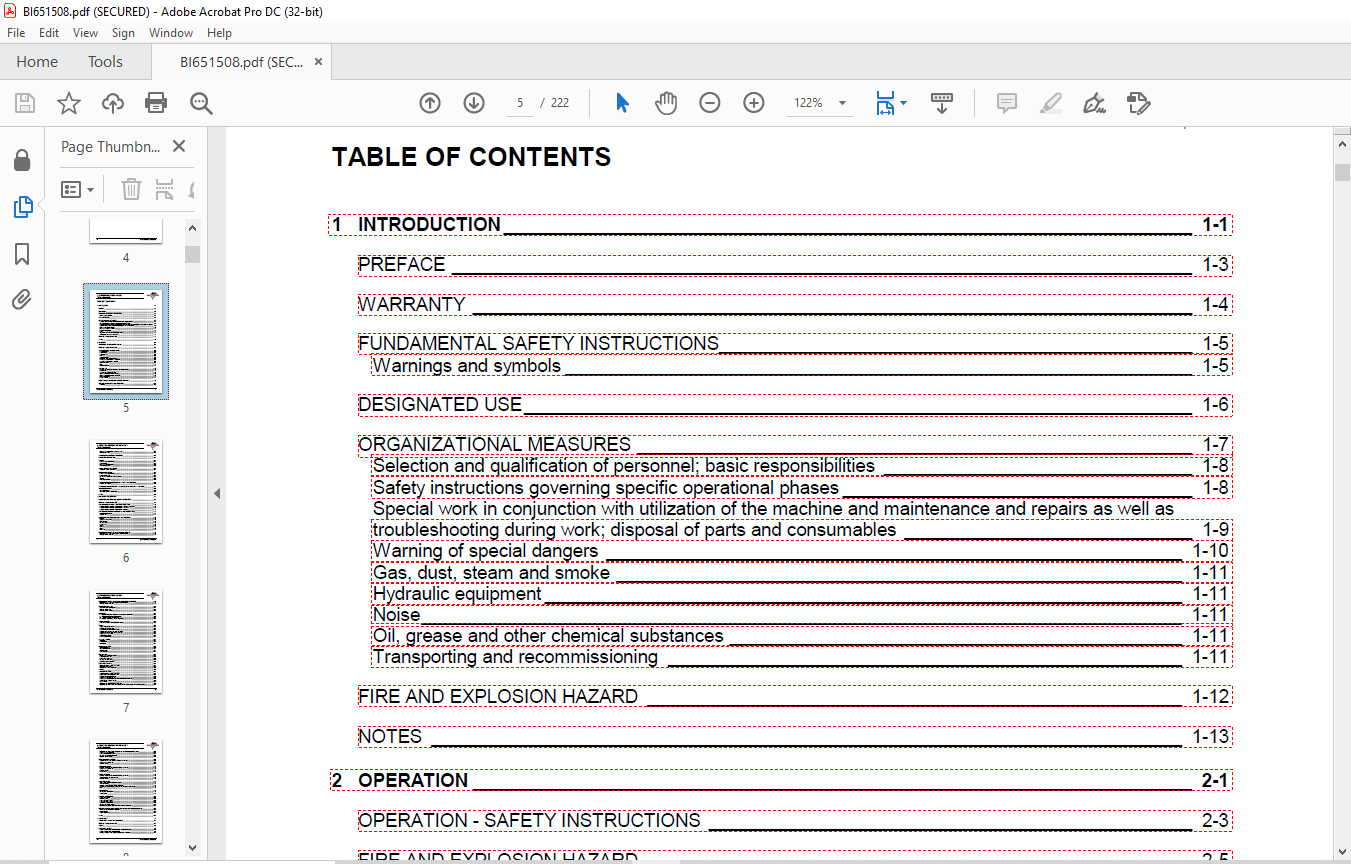
Task: Choose the Selection arrow tool
Action: pyautogui.click(x=622, y=103)
